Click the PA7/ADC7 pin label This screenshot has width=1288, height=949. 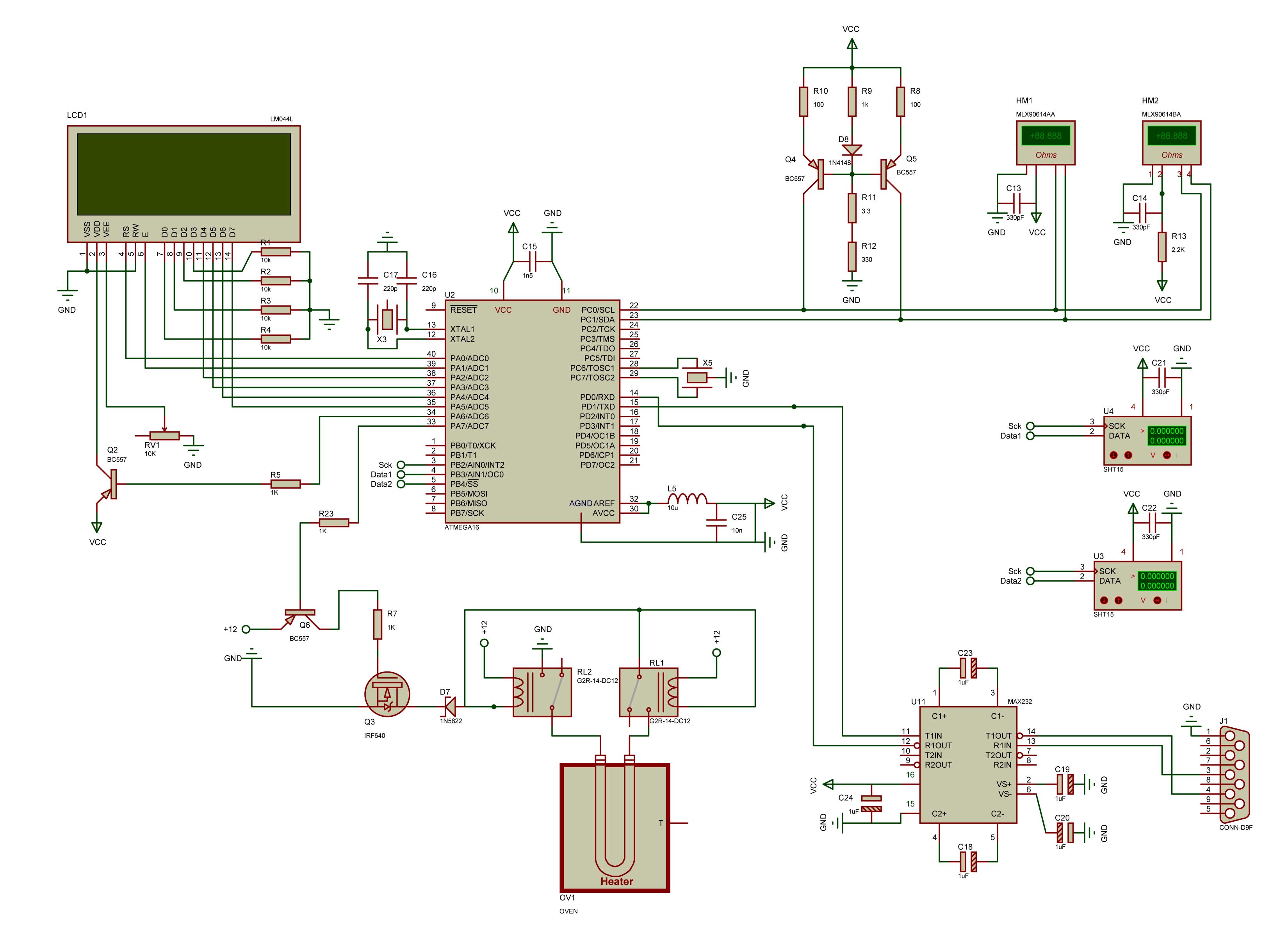tap(469, 426)
